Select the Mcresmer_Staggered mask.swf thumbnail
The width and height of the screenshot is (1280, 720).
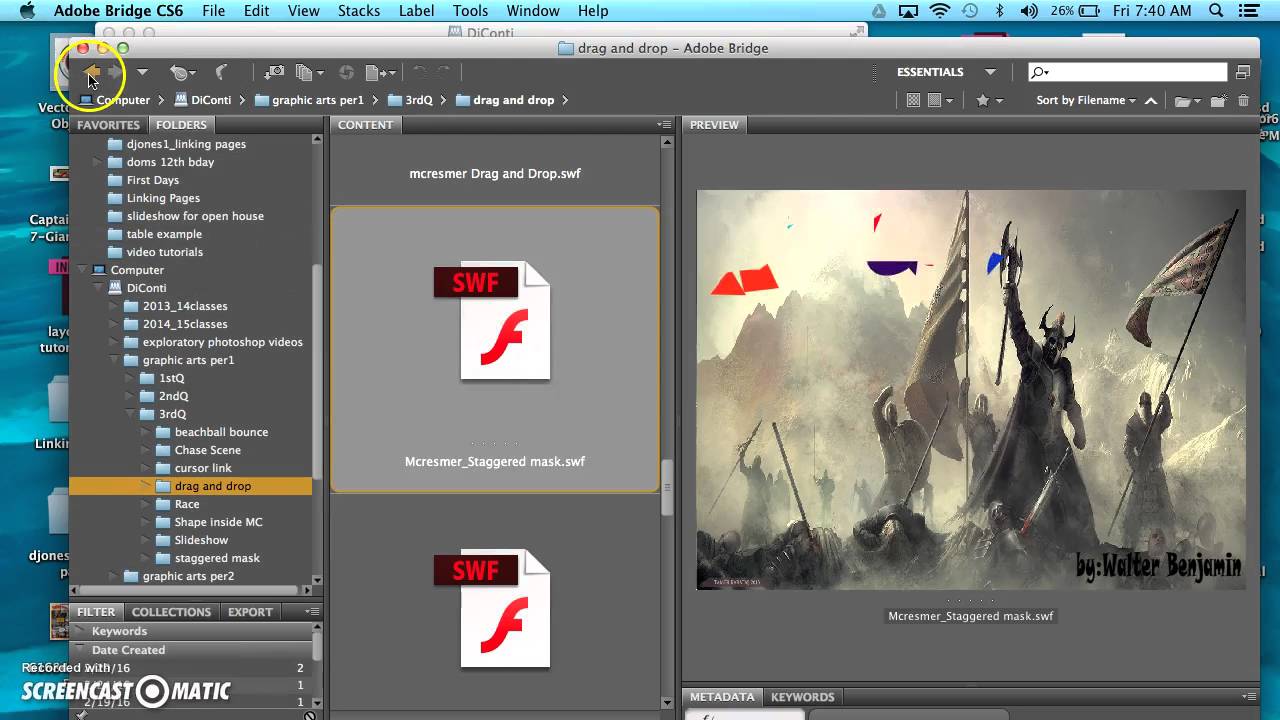495,350
